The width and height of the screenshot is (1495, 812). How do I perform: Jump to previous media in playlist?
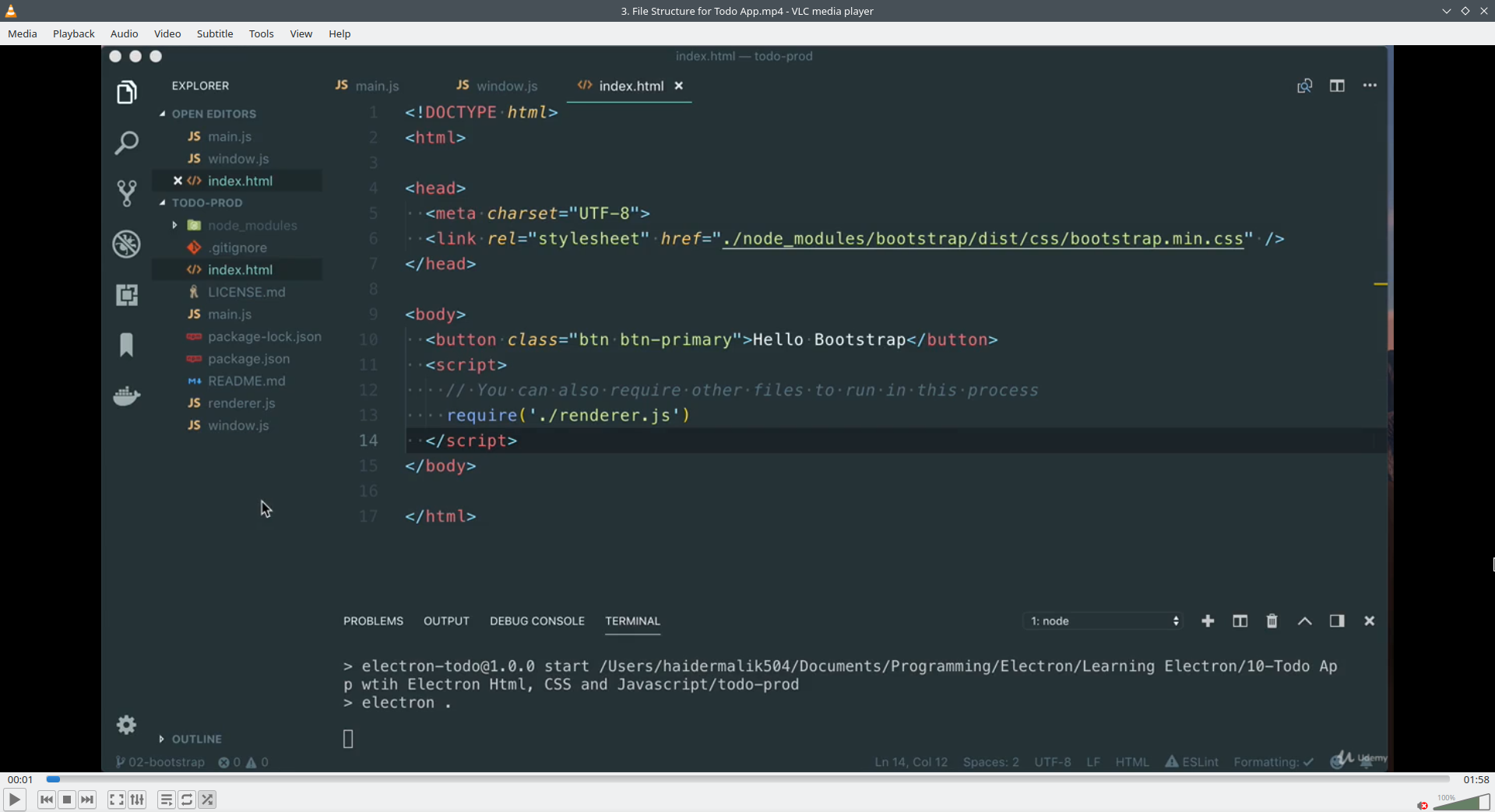(47, 800)
